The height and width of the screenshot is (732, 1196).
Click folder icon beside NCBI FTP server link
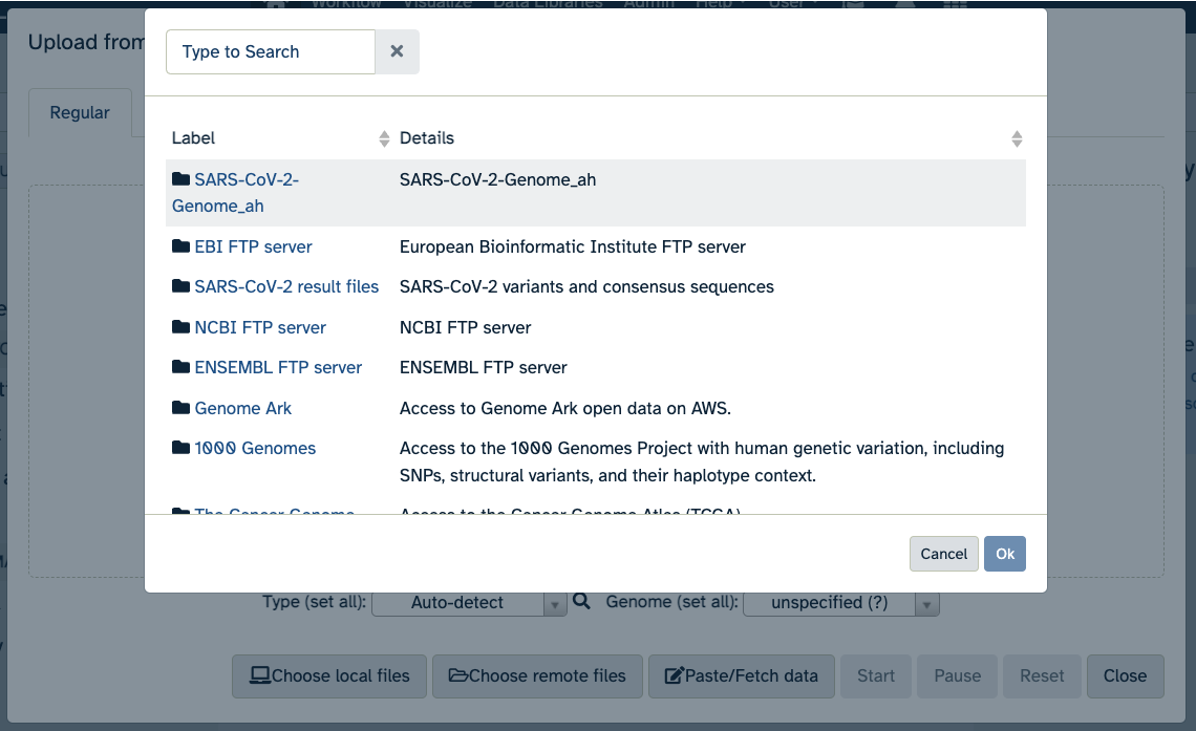(x=181, y=327)
